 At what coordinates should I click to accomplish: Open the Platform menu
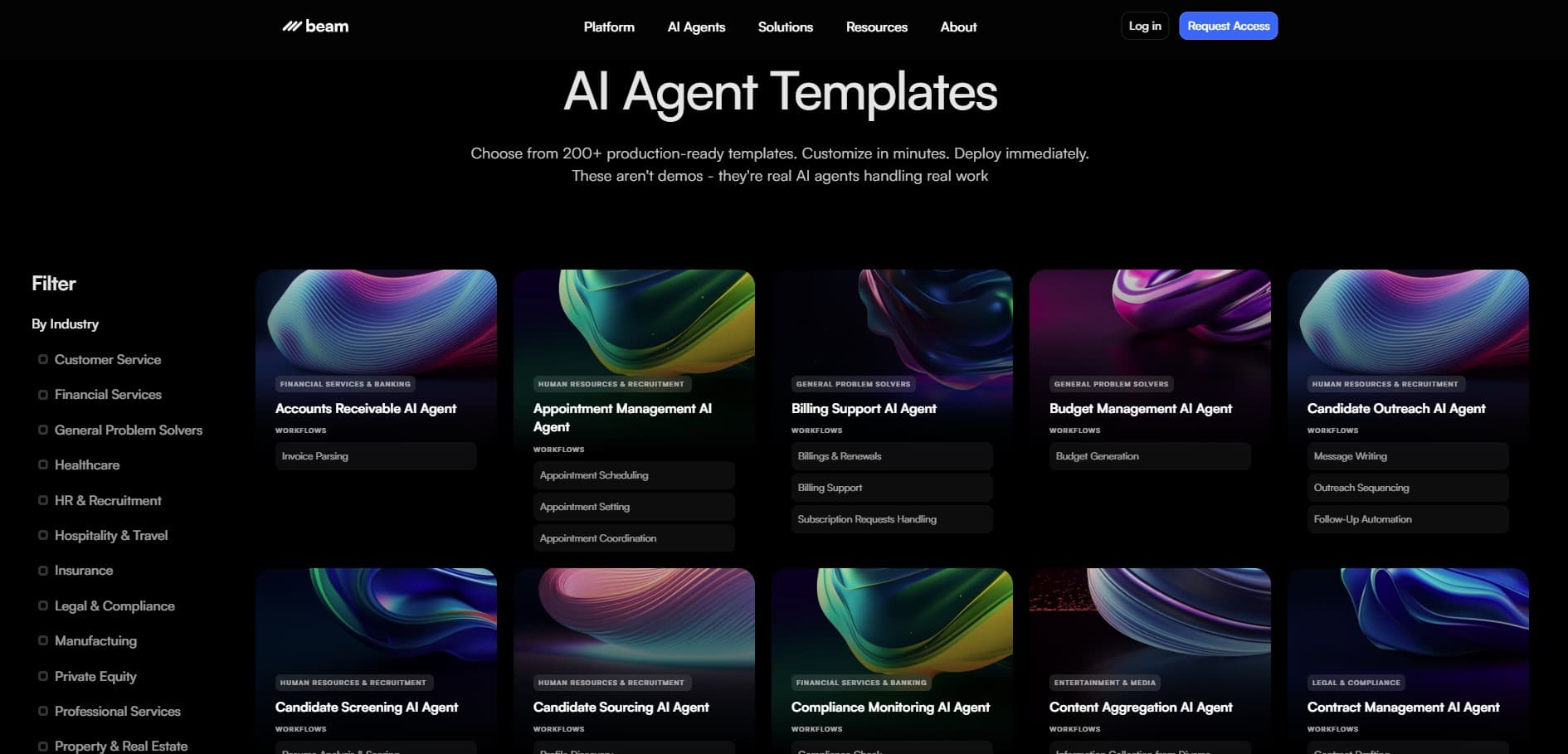point(608,27)
